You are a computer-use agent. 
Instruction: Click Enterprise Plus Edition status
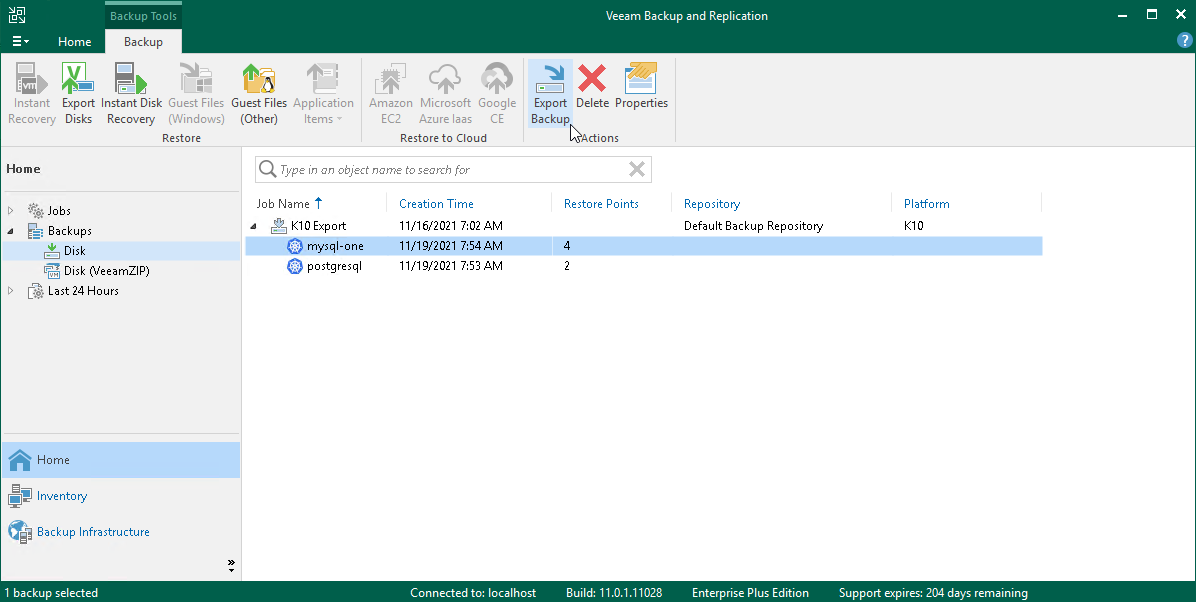(751, 593)
